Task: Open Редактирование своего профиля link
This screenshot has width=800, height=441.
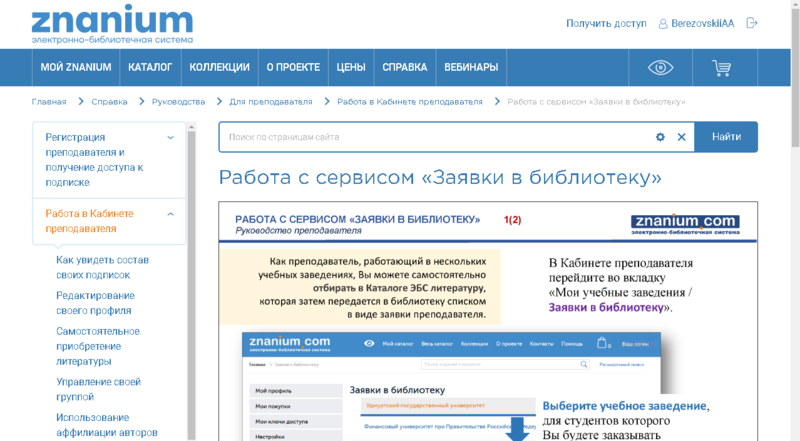Action: point(95,303)
